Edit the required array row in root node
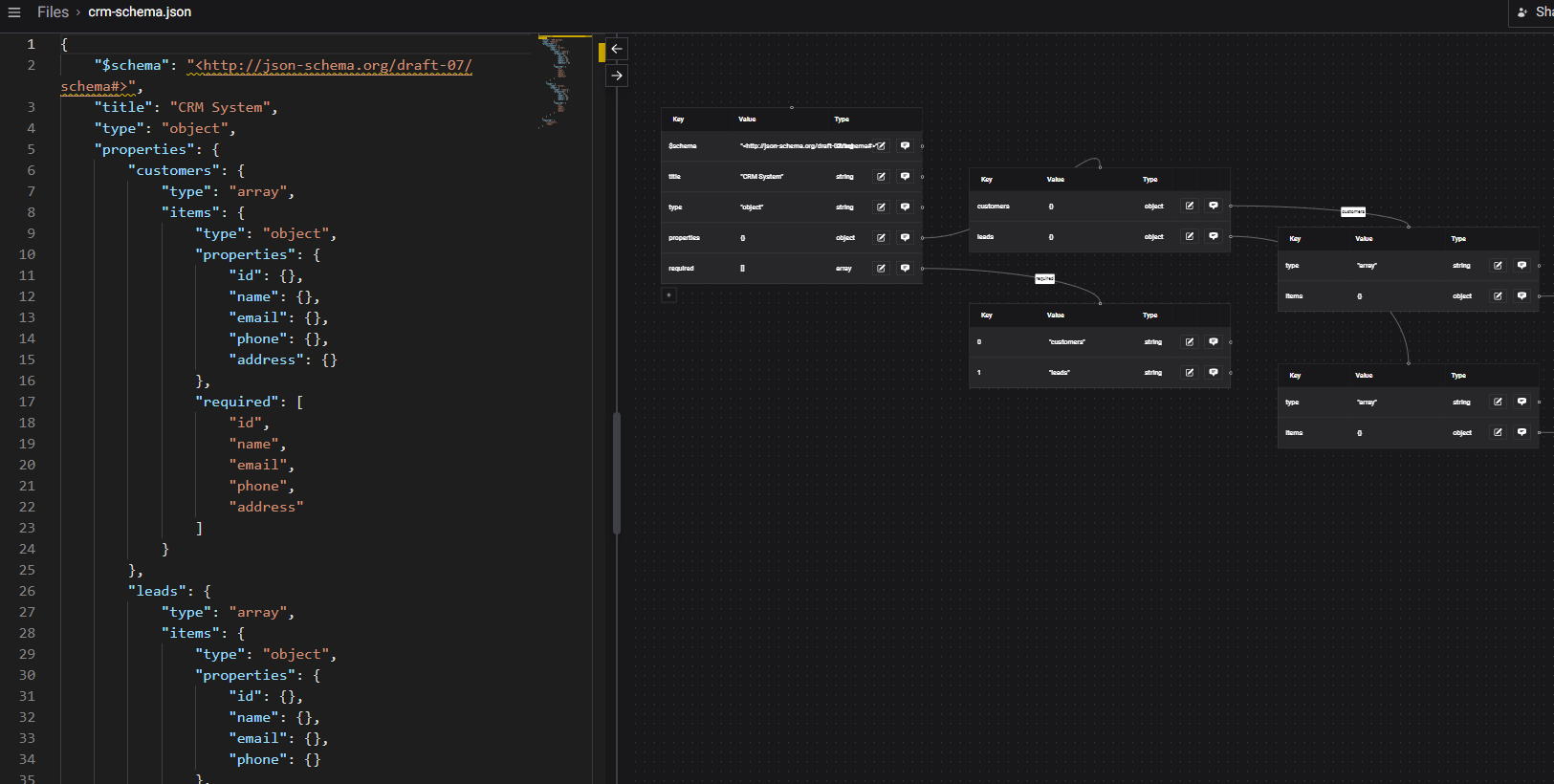 881,269
